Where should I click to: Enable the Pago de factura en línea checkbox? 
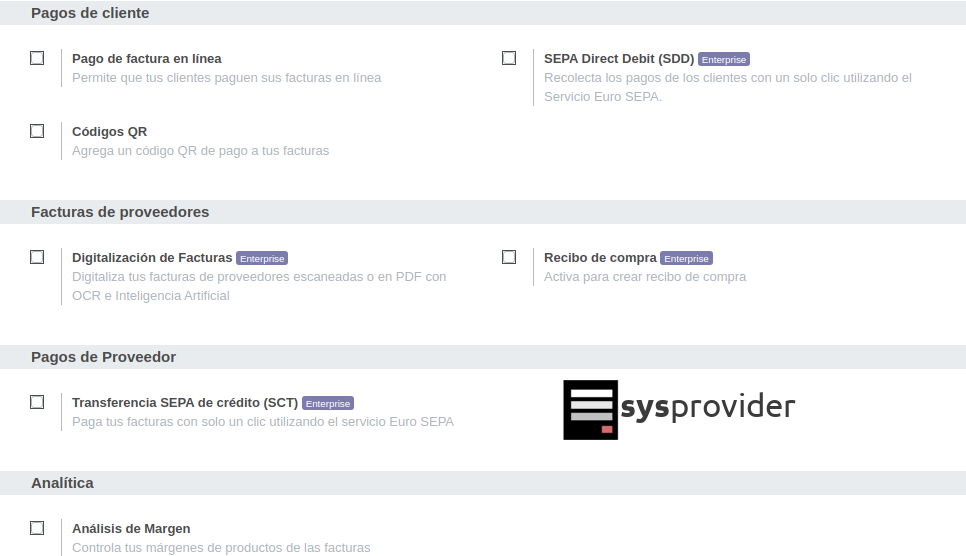point(37,58)
